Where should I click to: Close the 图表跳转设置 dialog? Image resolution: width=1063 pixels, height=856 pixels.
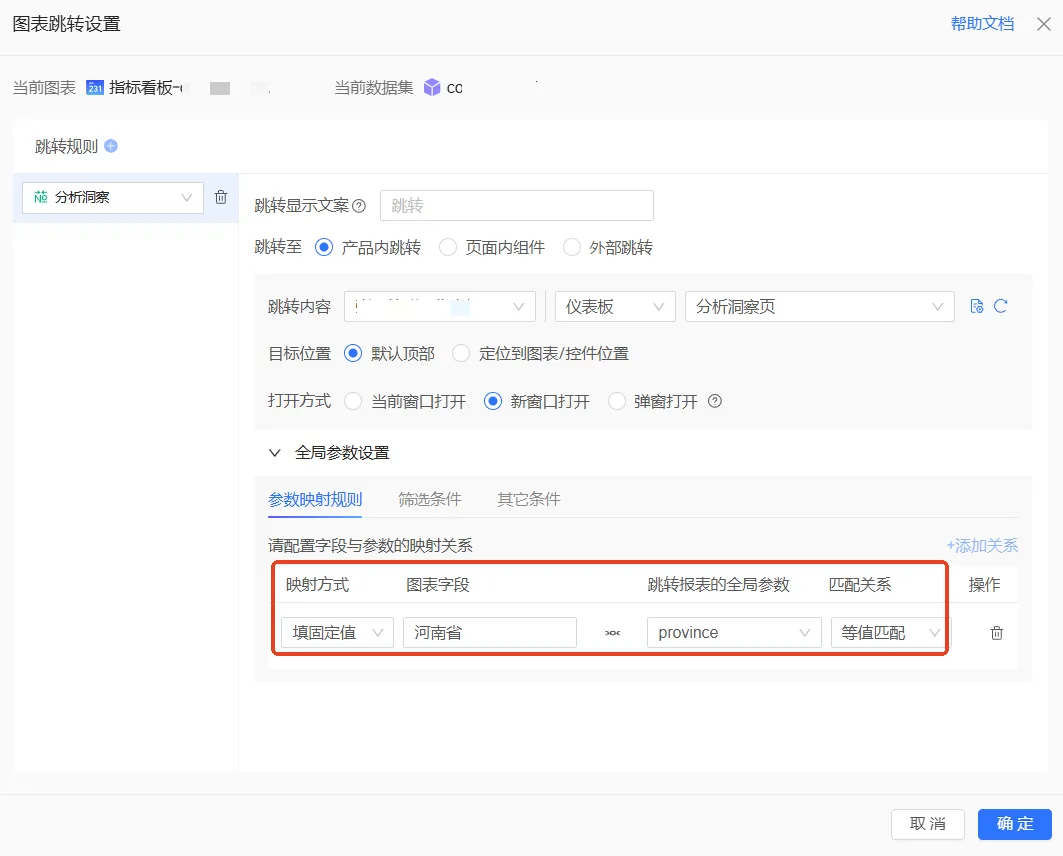(1043, 24)
